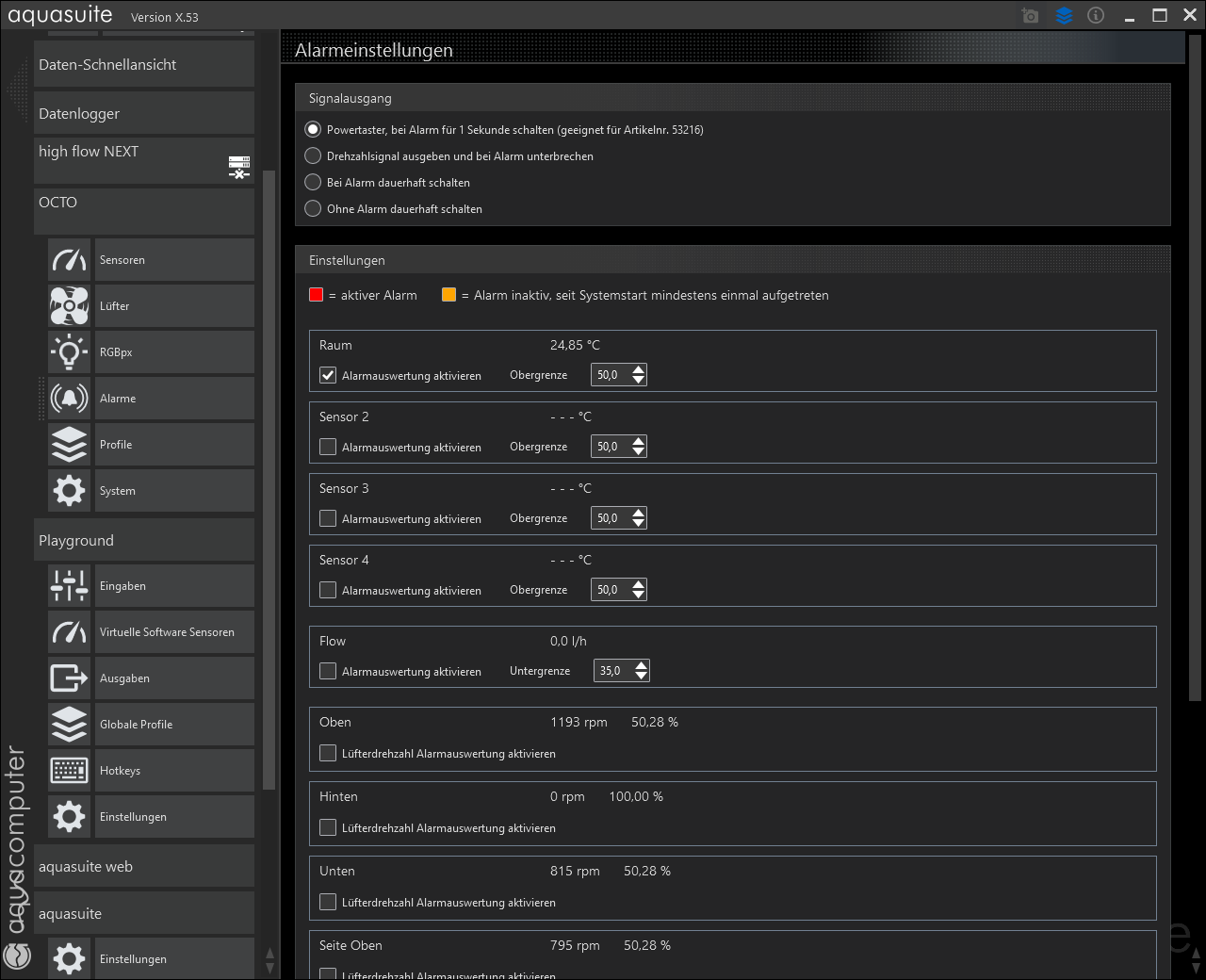The image size is (1206, 980).
Task: Collapse the OCTO device section
Action: 144,212
